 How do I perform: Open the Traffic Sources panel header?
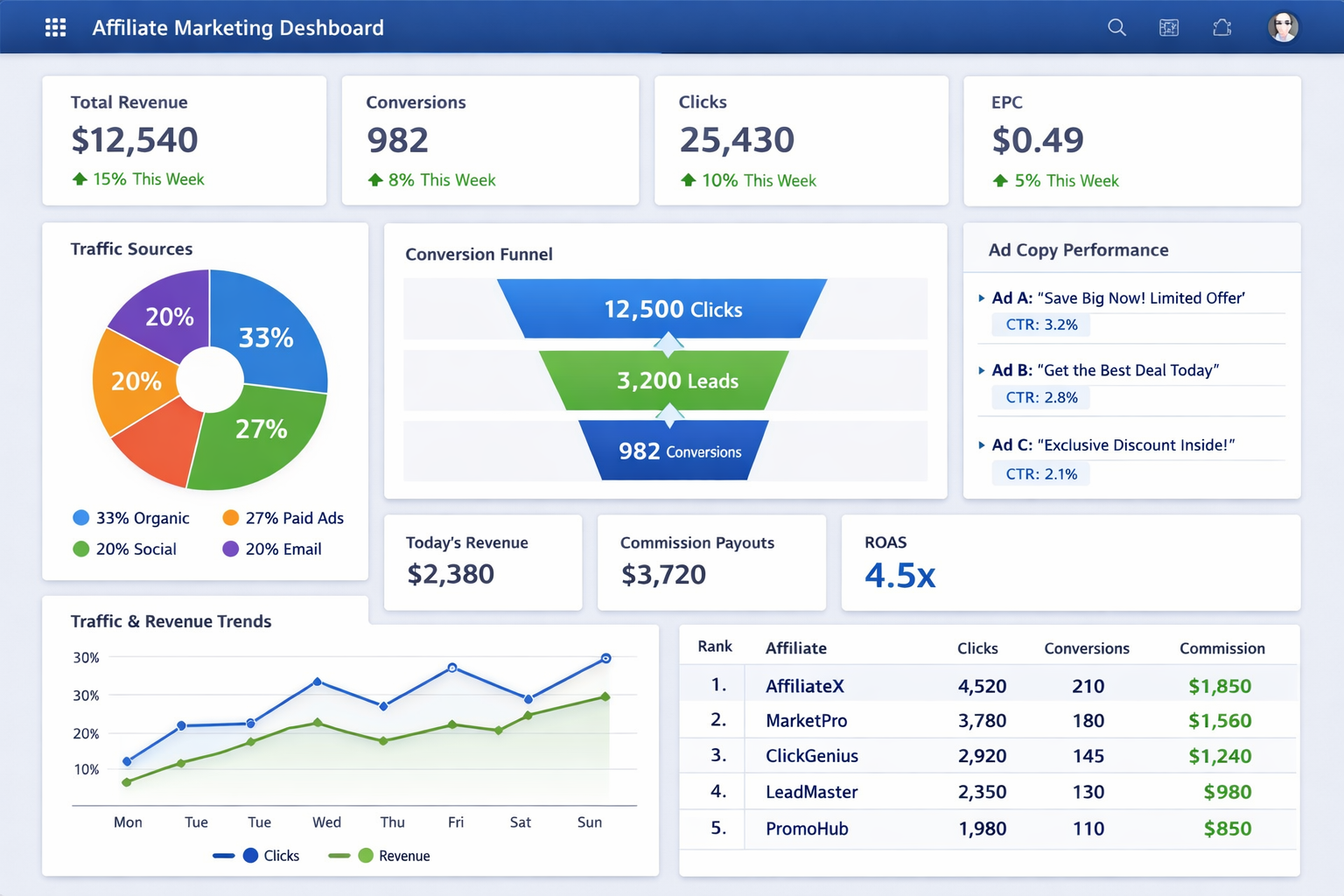tap(131, 248)
